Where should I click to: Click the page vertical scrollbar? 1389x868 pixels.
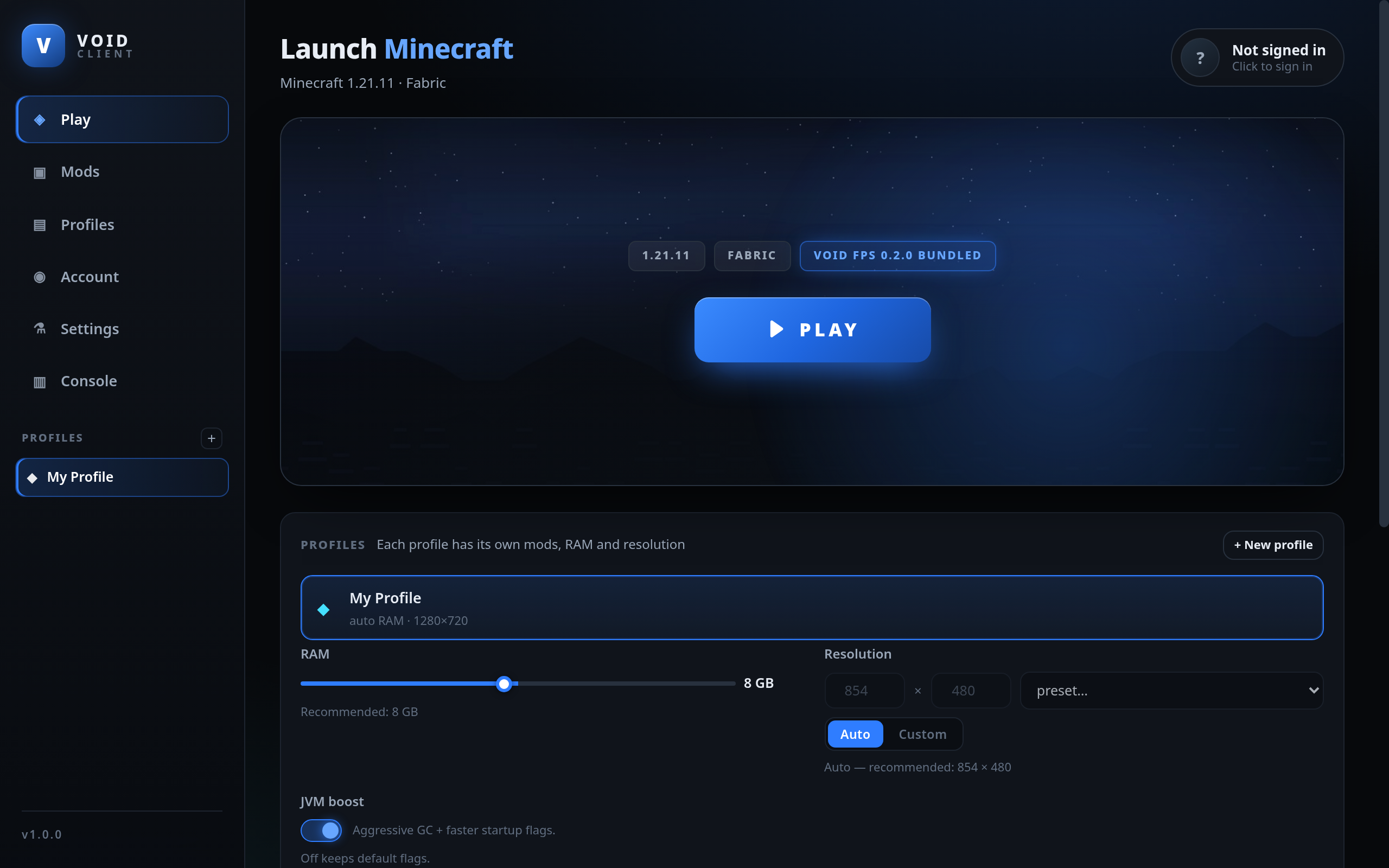point(1384,264)
